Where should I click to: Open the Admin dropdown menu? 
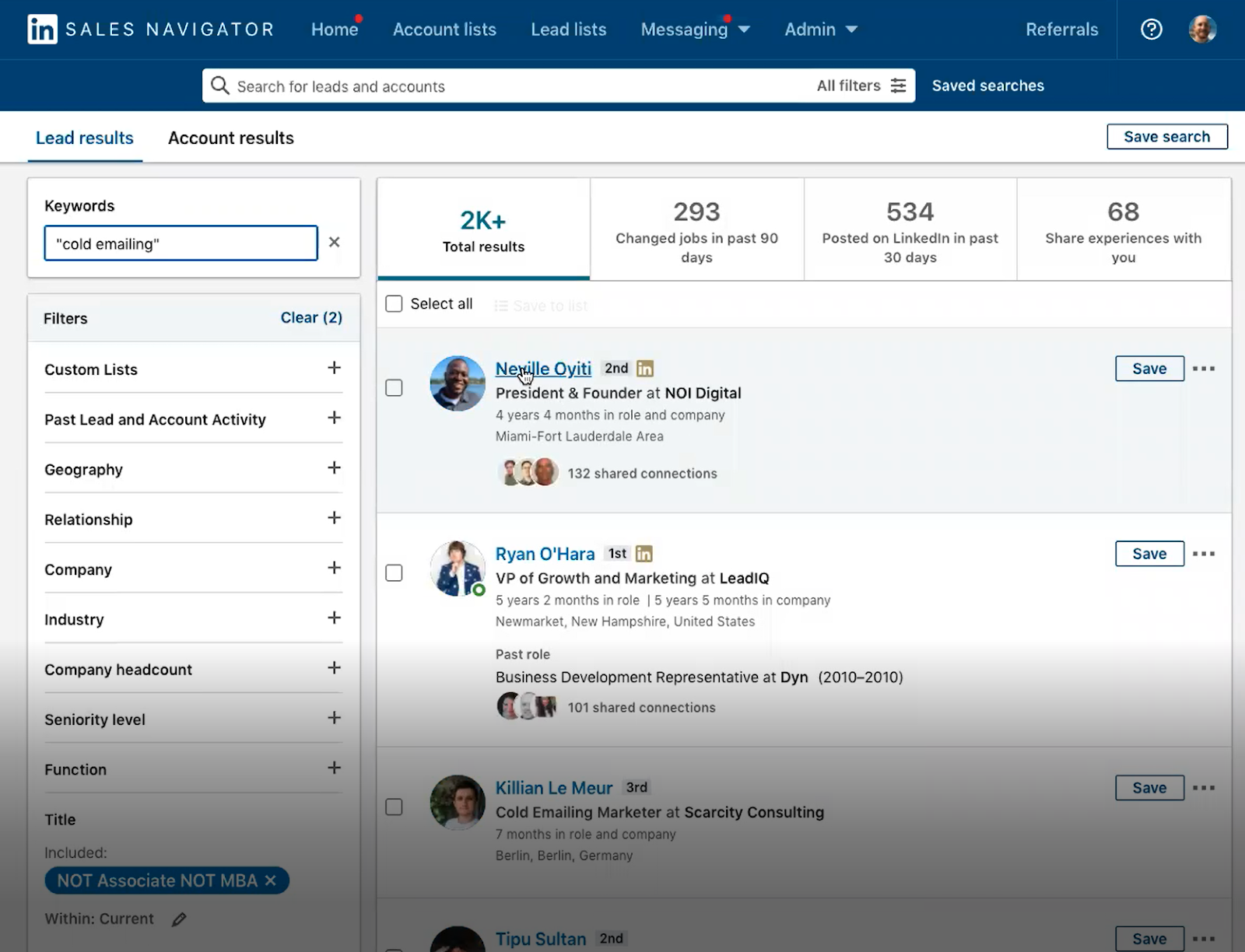point(821,30)
